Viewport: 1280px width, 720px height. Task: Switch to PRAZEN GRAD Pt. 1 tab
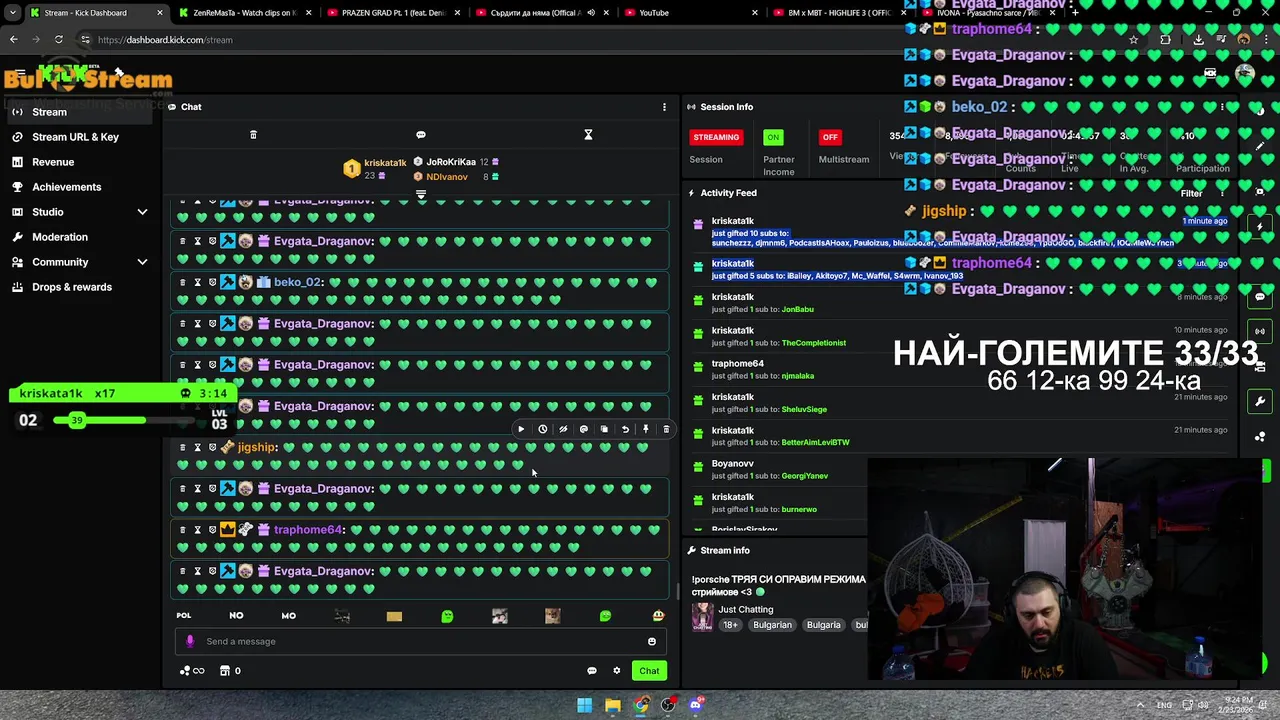coord(393,13)
